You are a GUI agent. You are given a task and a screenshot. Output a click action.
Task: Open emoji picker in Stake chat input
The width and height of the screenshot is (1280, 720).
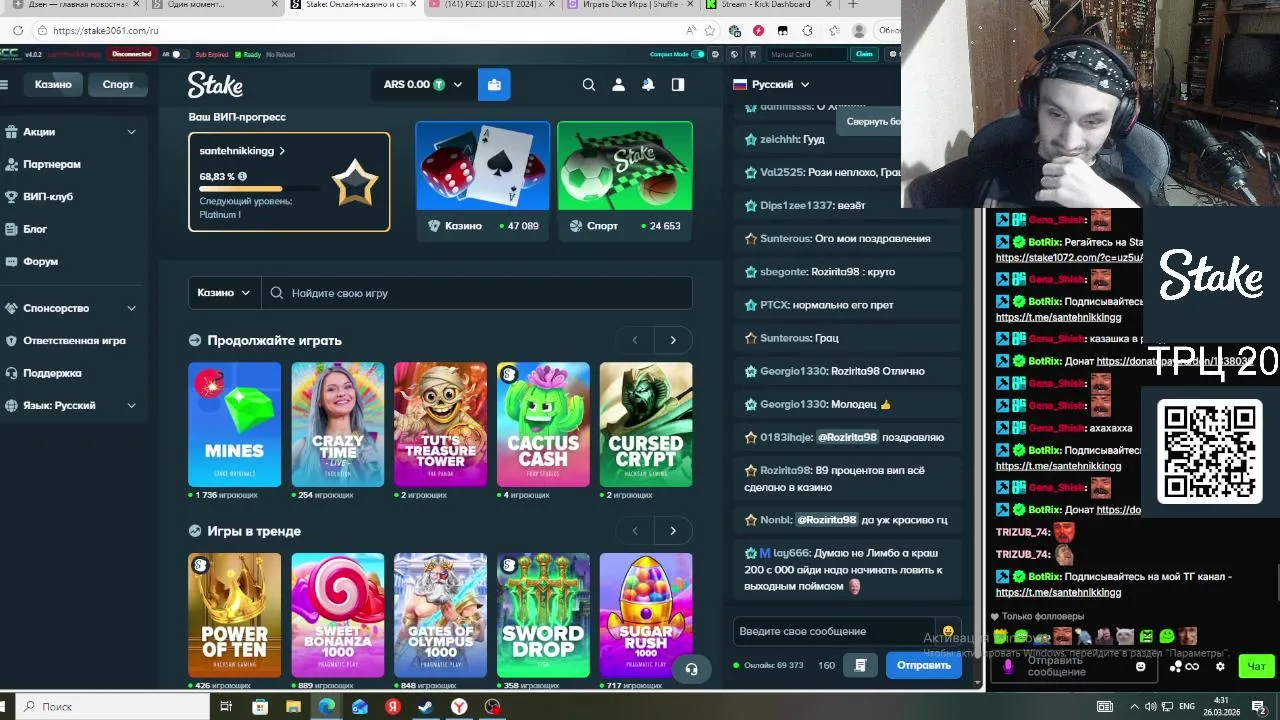click(x=948, y=631)
